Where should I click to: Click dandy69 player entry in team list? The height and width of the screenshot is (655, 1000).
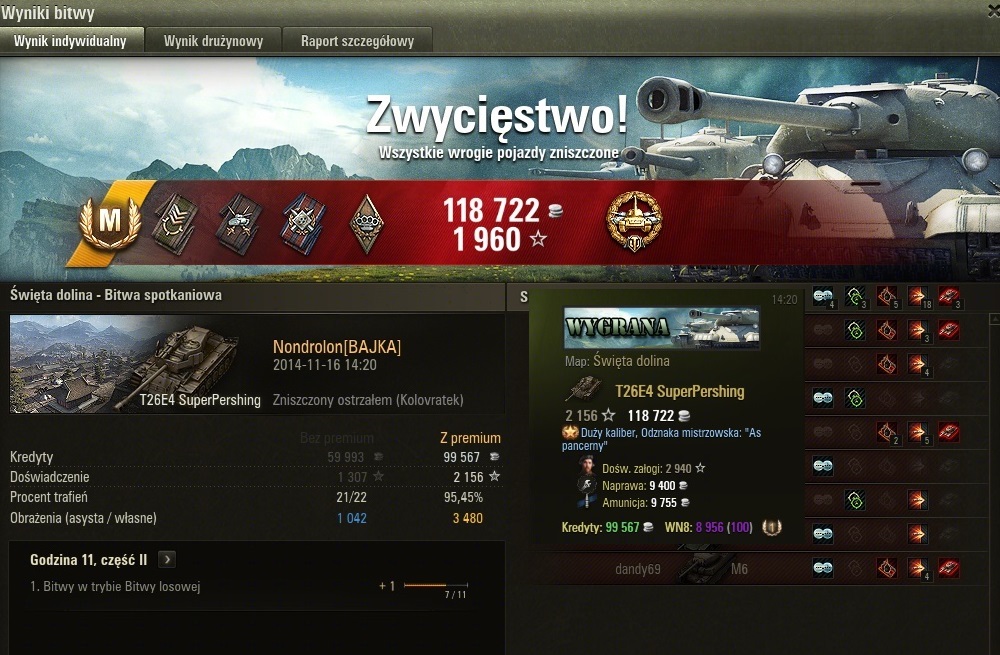(x=638, y=569)
